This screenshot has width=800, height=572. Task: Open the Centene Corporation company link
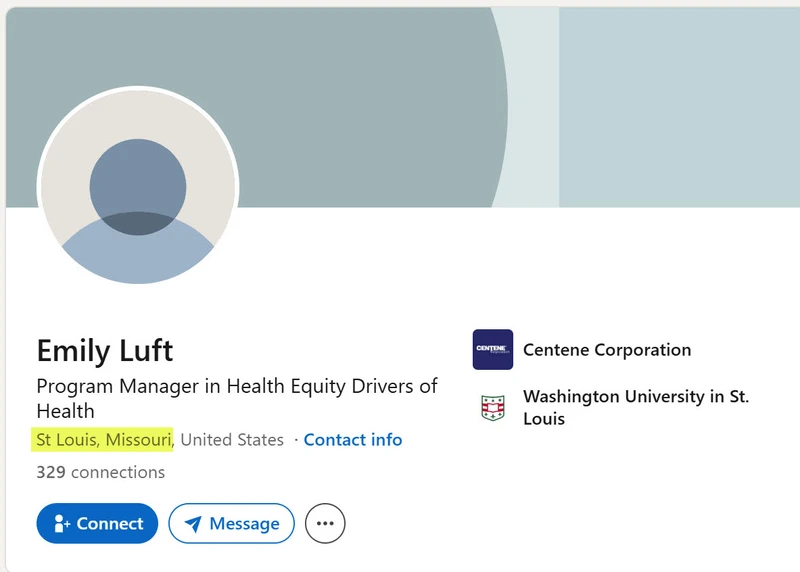(607, 350)
